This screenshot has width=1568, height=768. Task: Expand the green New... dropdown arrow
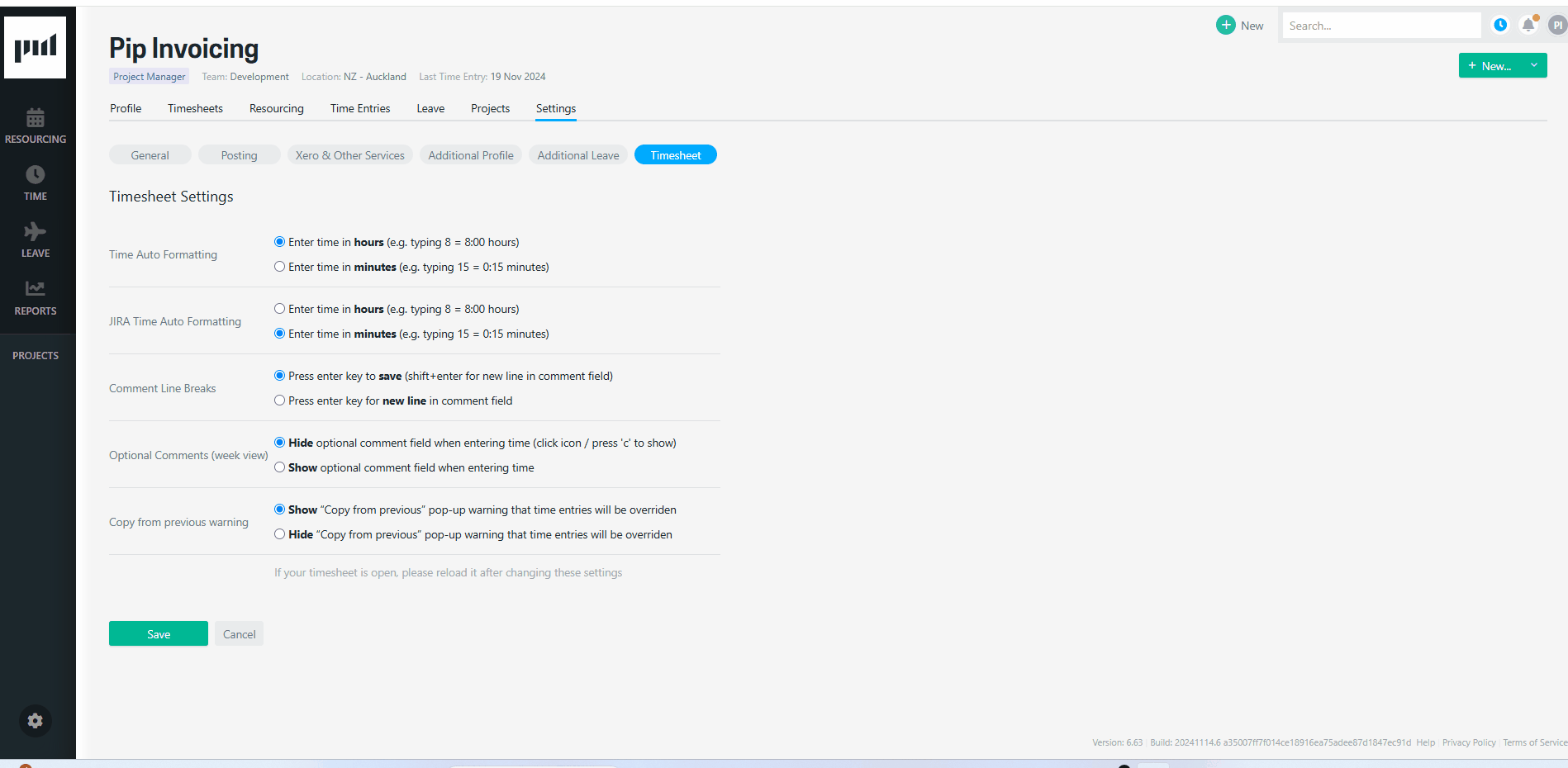tap(1534, 66)
